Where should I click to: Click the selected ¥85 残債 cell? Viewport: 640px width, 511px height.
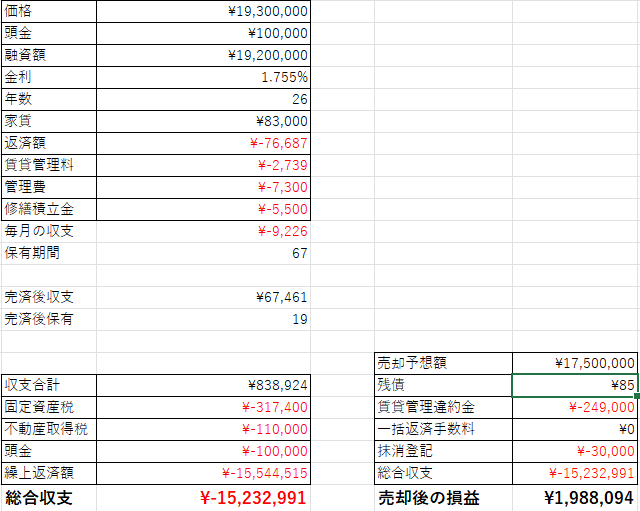[x=575, y=385]
